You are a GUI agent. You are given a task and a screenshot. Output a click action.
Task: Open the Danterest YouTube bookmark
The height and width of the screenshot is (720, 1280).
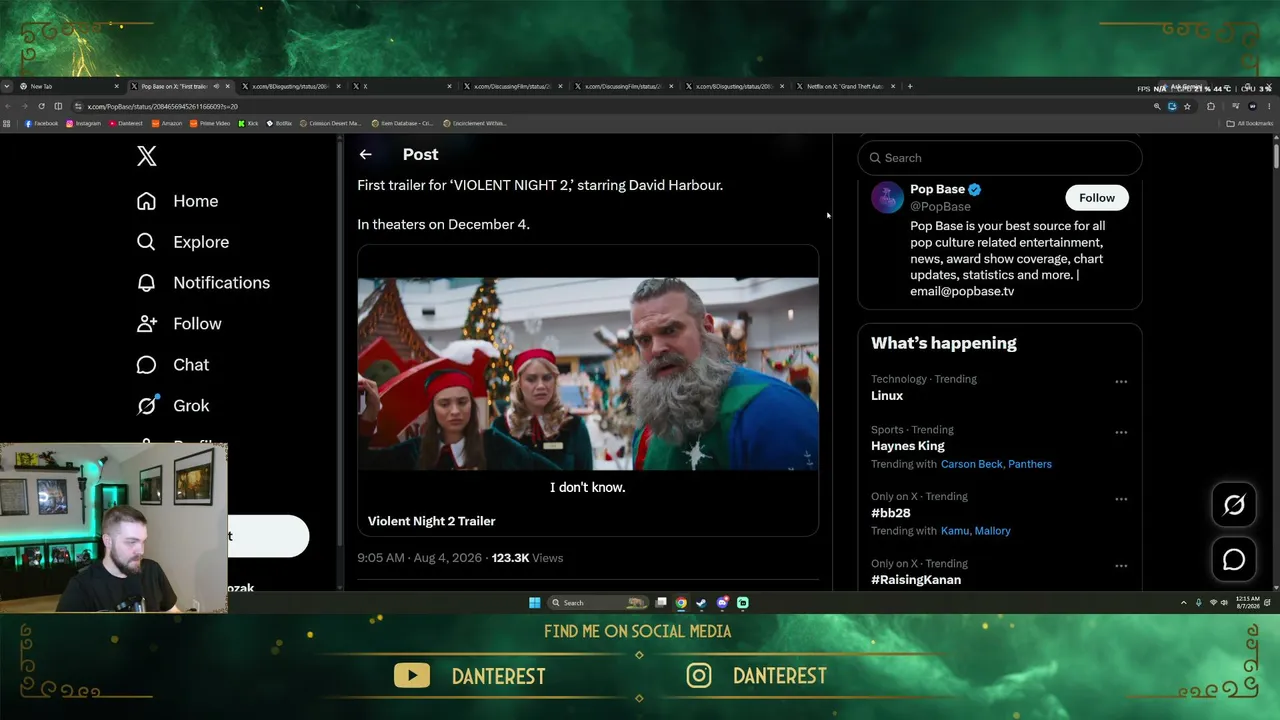[x=126, y=124]
